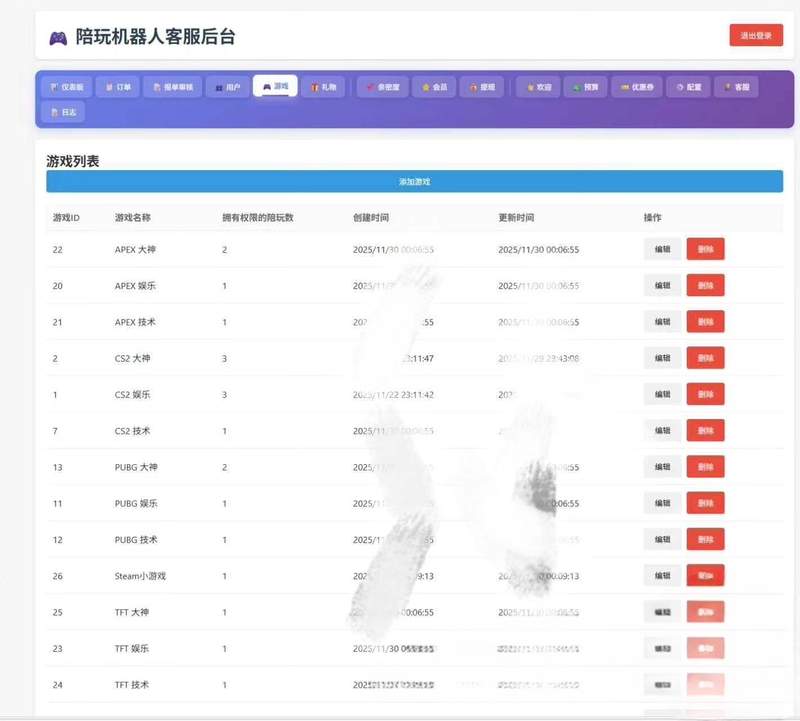Screen dimensions: 800x721
Task: Click game ID 26 cell
Action: (58, 576)
